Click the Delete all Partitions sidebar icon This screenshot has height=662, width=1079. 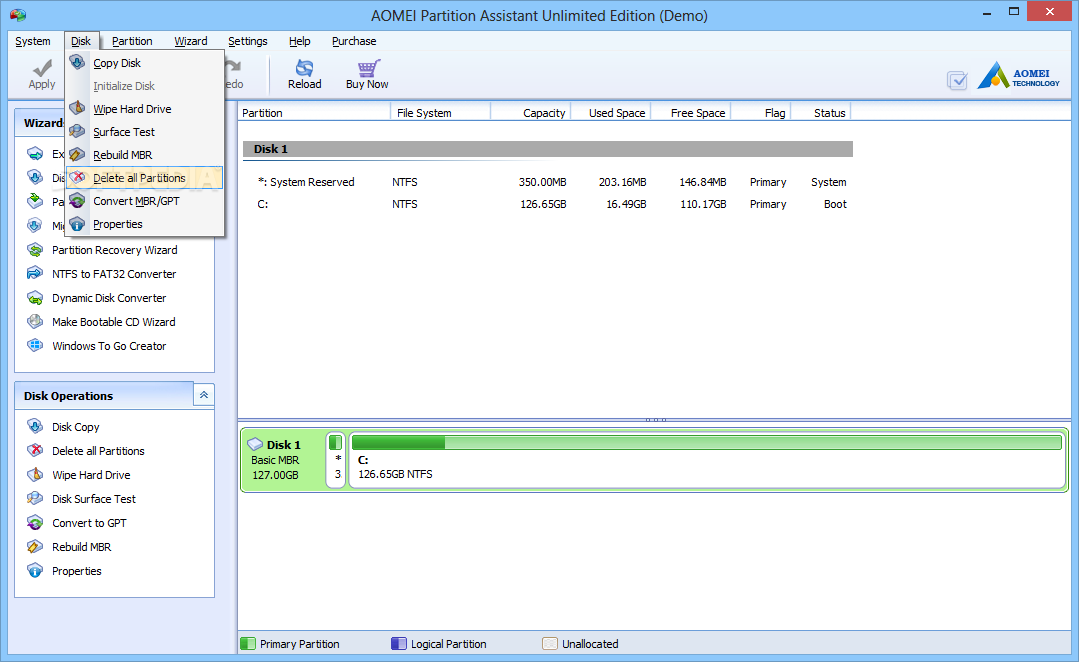tap(35, 451)
